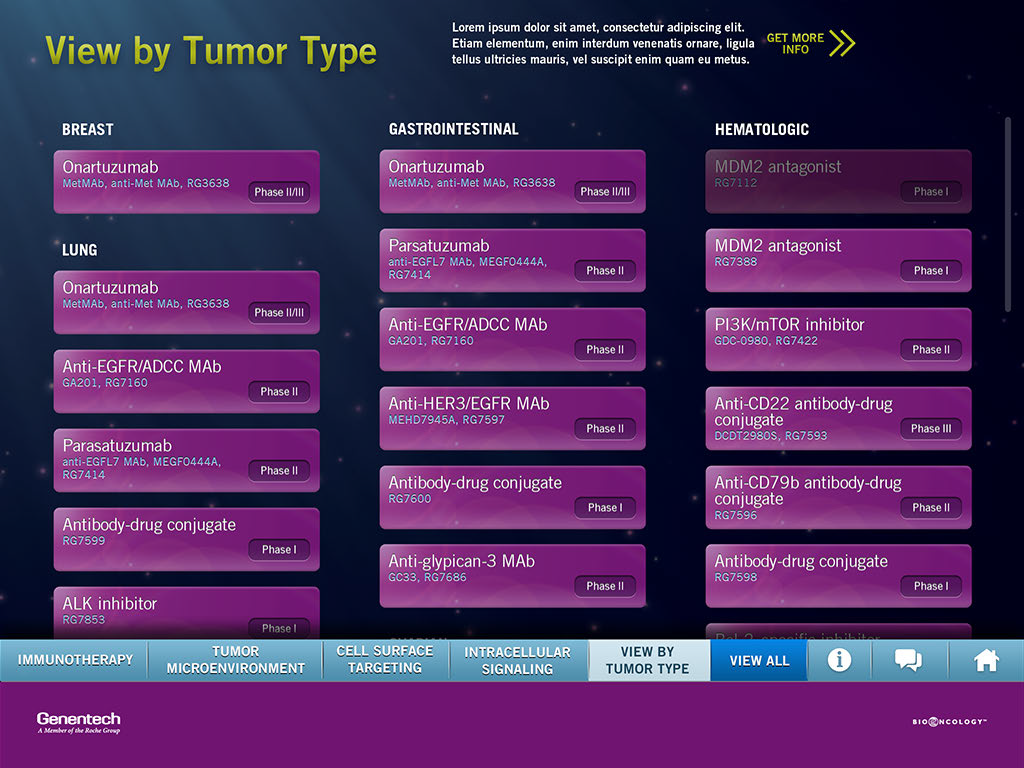The height and width of the screenshot is (768, 1024).
Task: Click Phase I badge on MDM2 antagonist RG7388
Action: (x=931, y=270)
